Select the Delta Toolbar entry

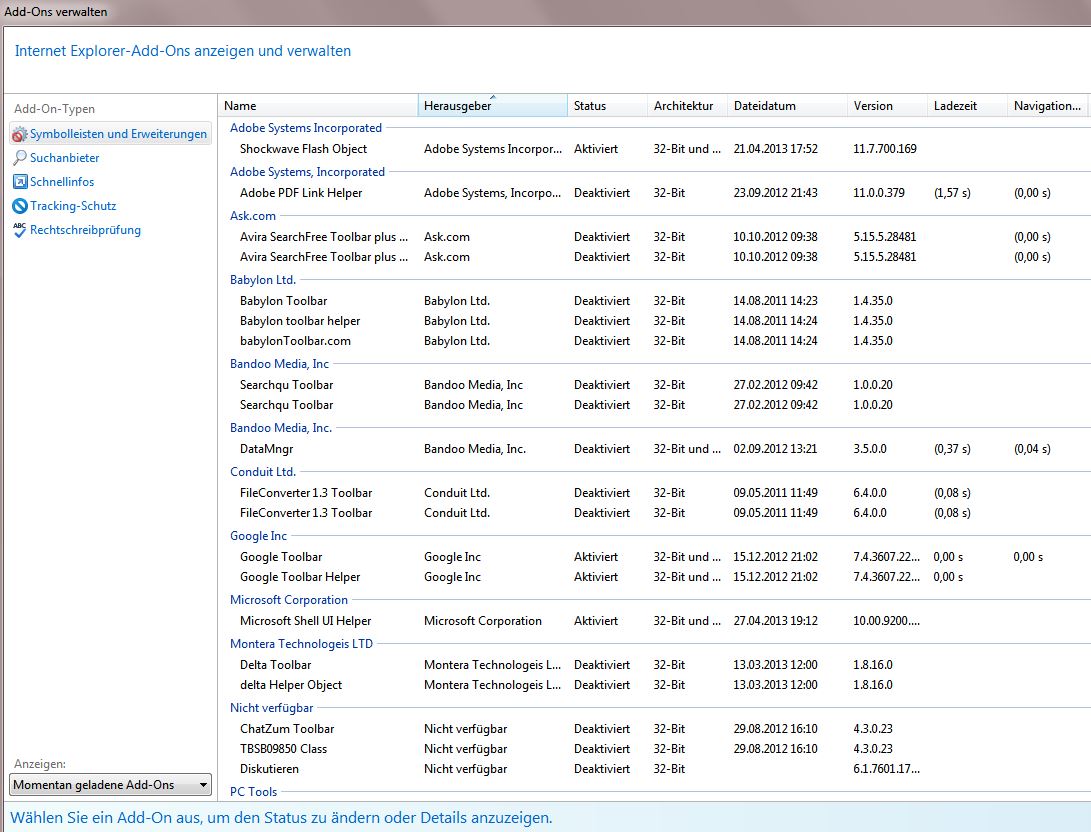(x=654, y=664)
